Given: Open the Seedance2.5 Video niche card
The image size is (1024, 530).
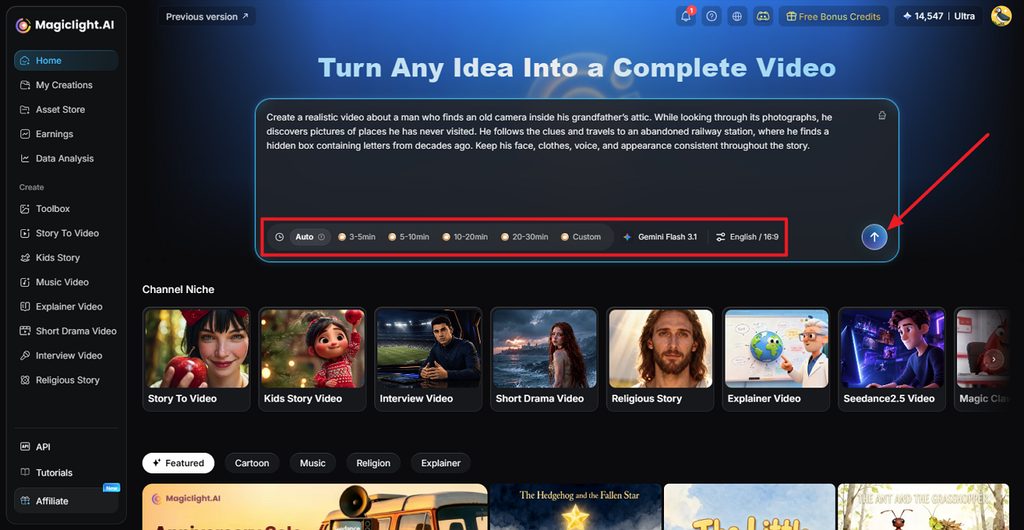Looking at the screenshot, I should (892, 359).
